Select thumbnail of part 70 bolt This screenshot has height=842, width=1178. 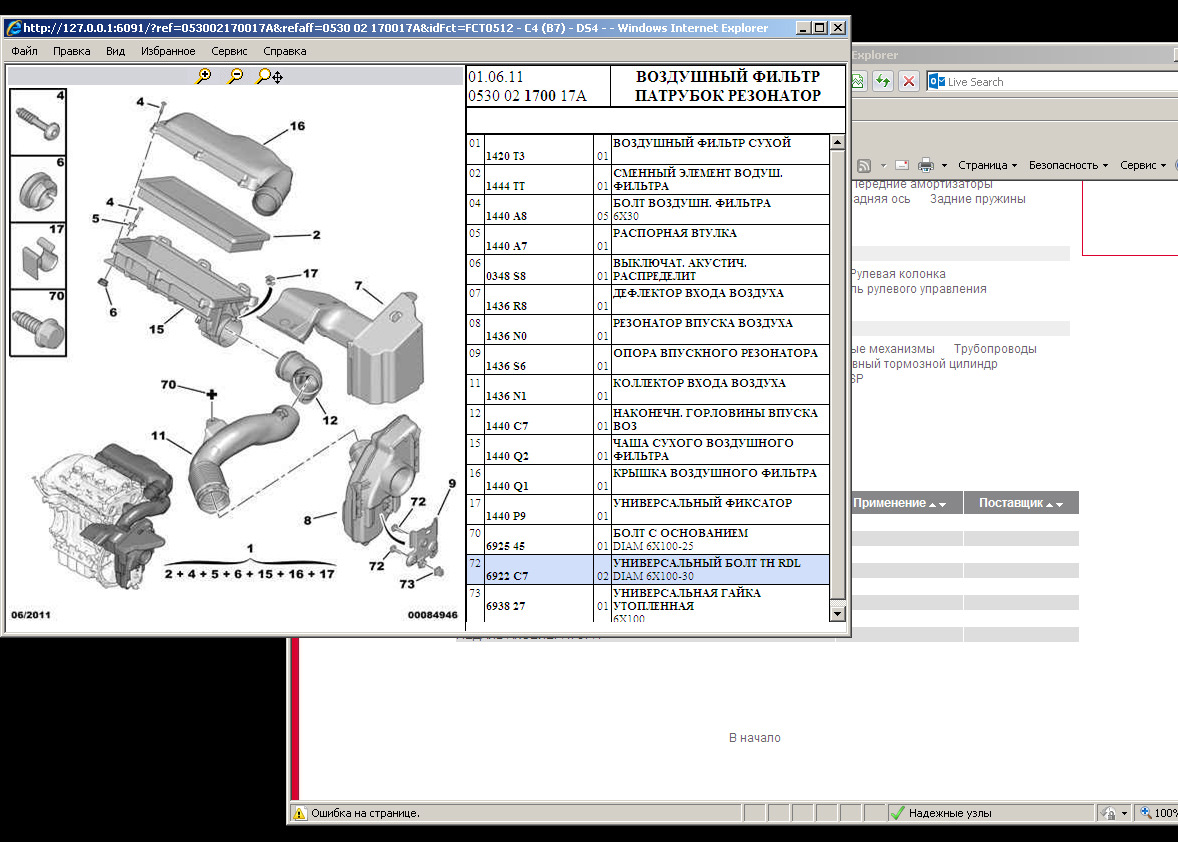[38, 323]
